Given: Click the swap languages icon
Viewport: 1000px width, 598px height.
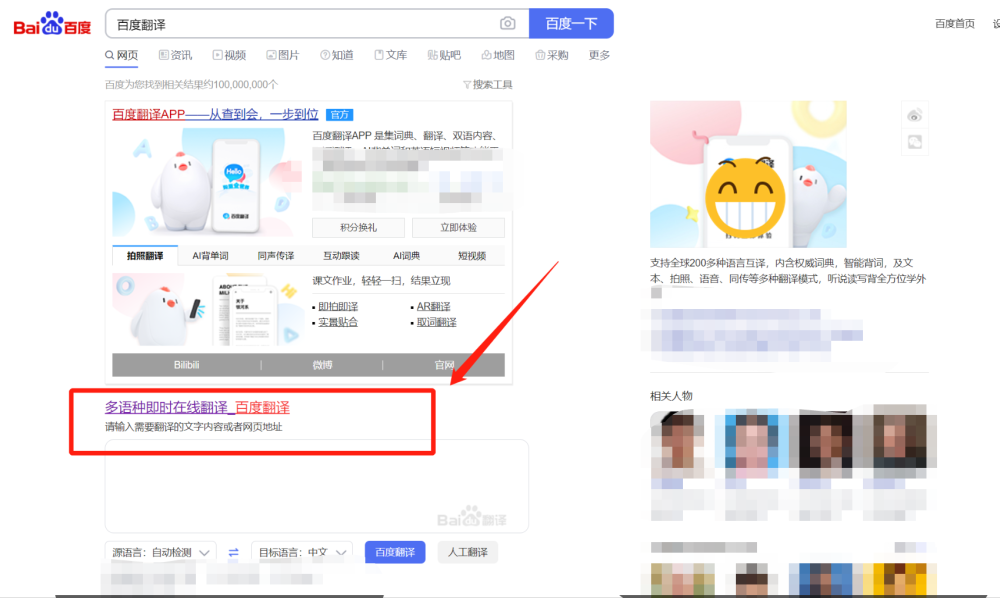Looking at the screenshot, I should coord(233,553).
